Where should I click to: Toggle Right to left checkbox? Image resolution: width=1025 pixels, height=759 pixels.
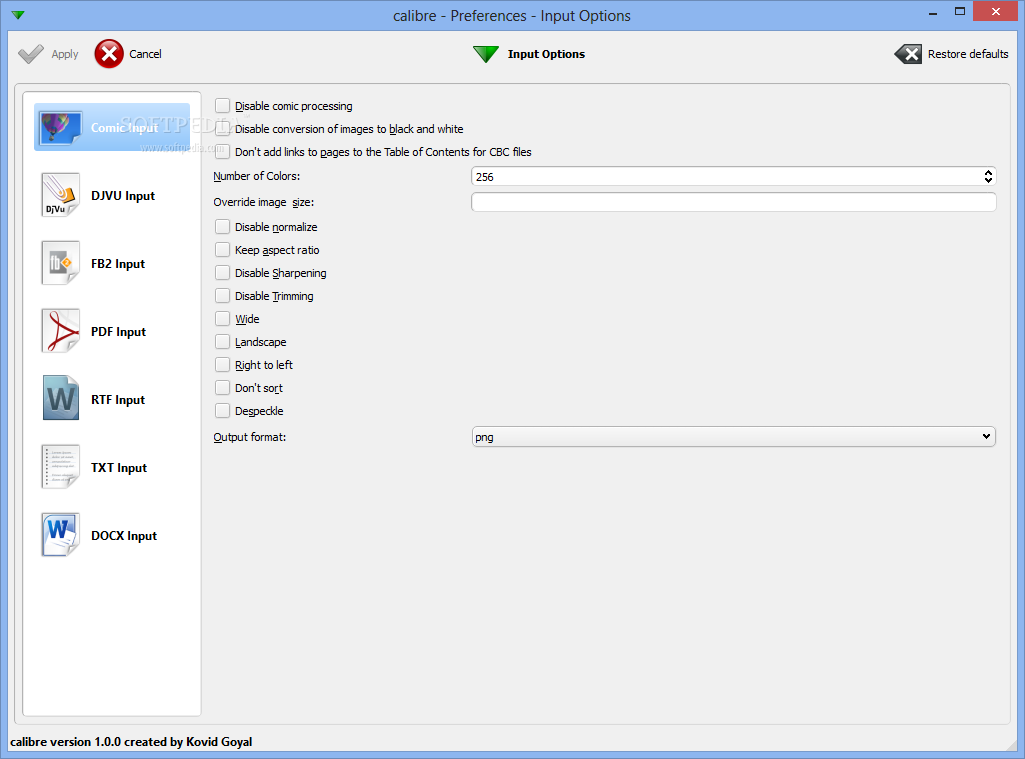[x=223, y=365]
